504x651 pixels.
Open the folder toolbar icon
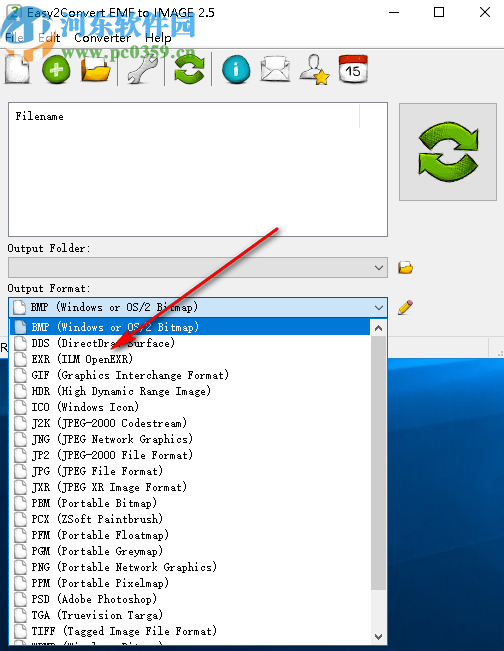click(96, 69)
